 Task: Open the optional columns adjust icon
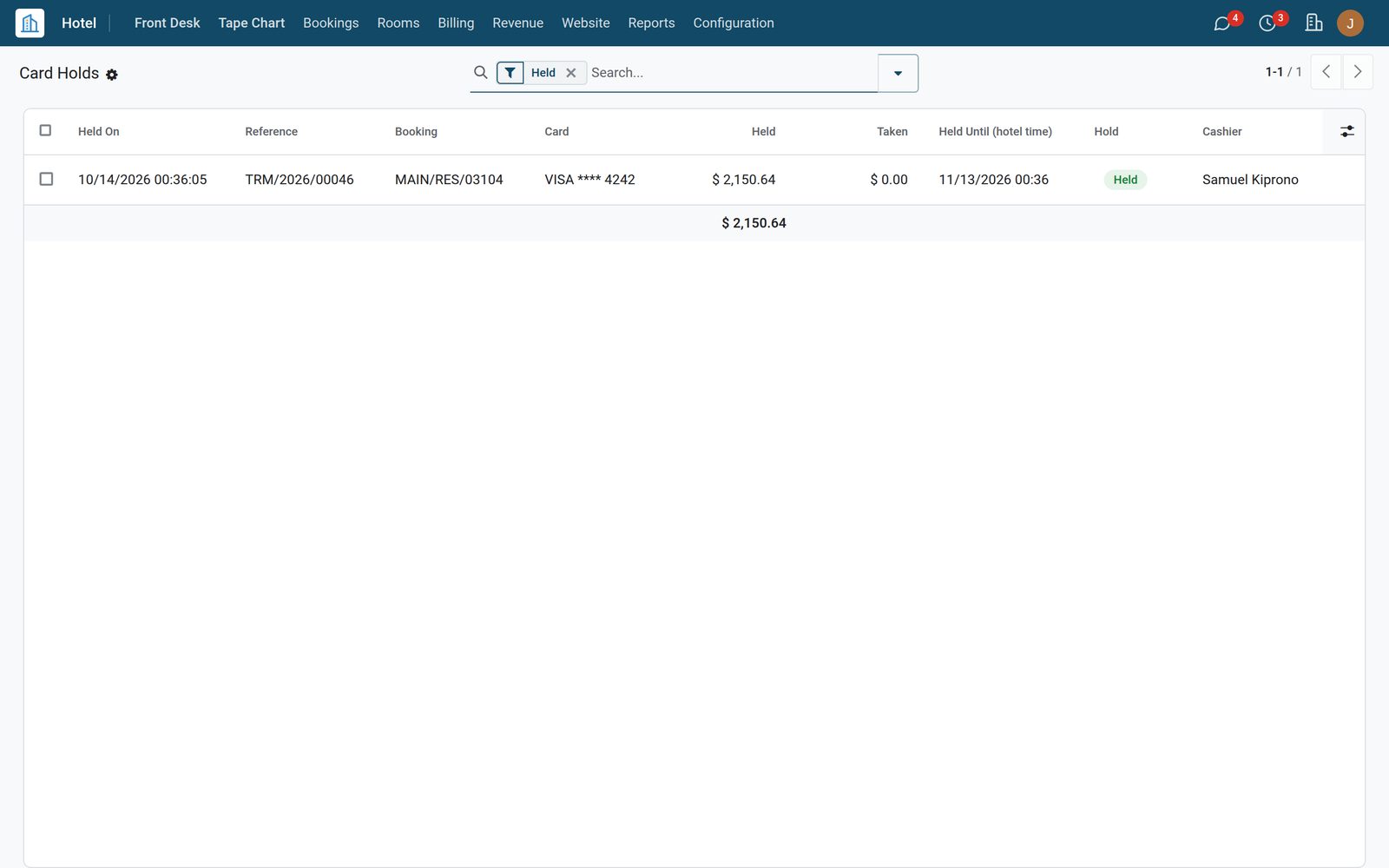[x=1346, y=131]
